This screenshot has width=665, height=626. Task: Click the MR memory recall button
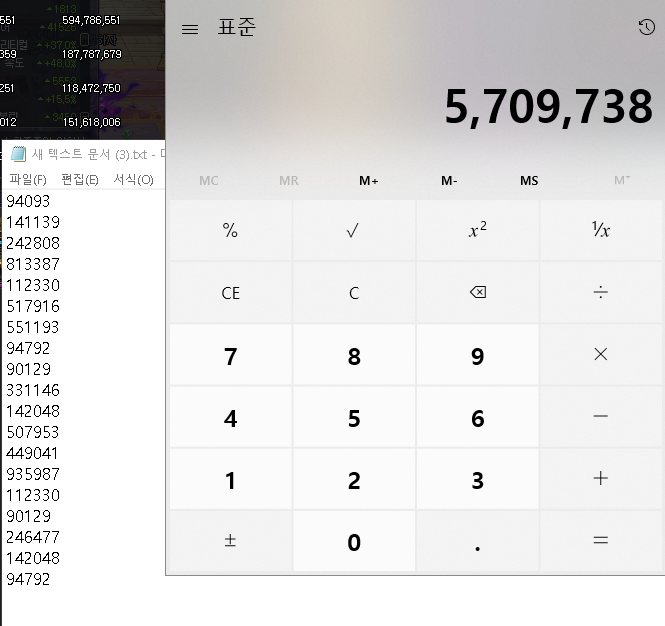tap(289, 181)
